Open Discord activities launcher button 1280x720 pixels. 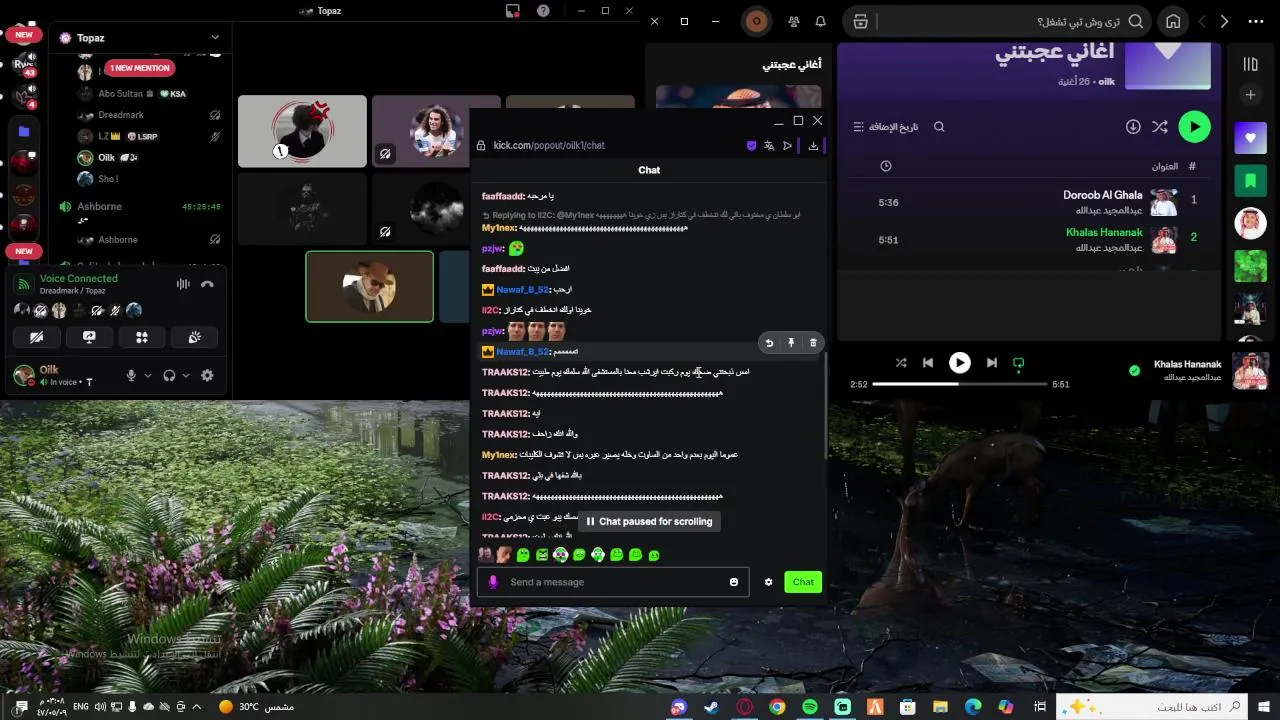(142, 337)
